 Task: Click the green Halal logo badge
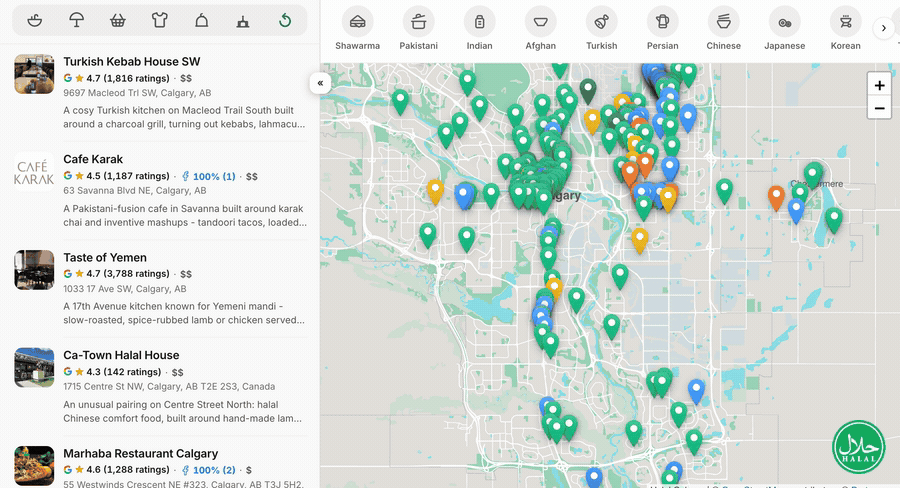[x=858, y=447]
